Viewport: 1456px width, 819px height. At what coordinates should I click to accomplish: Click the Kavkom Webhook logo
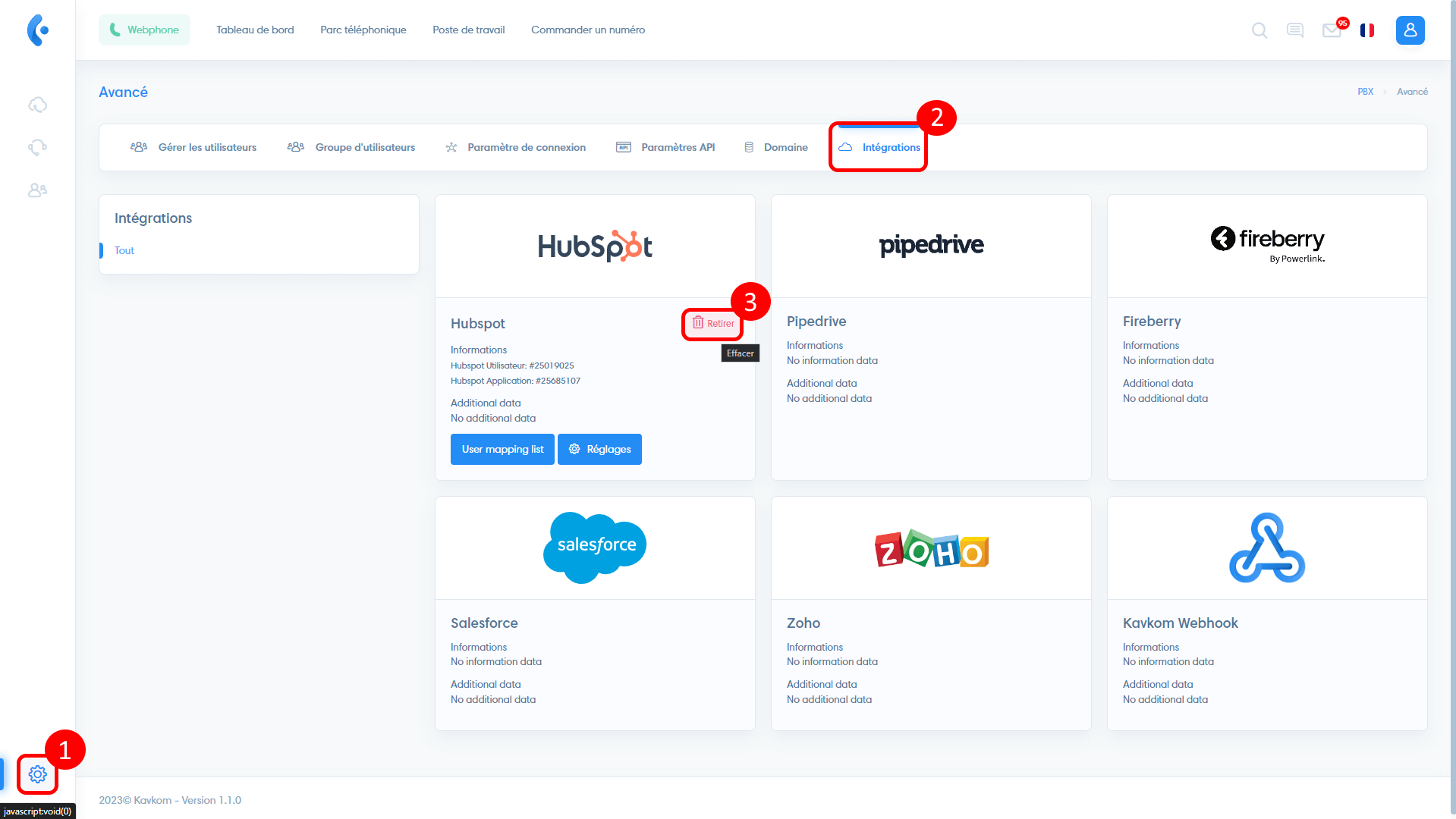[x=1267, y=548]
